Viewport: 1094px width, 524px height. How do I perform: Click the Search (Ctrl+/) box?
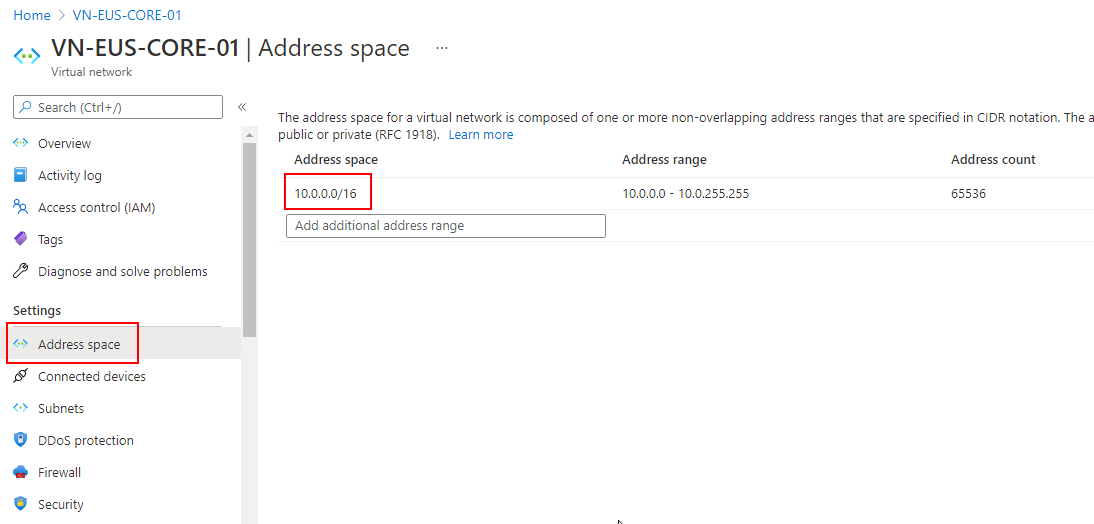(118, 107)
